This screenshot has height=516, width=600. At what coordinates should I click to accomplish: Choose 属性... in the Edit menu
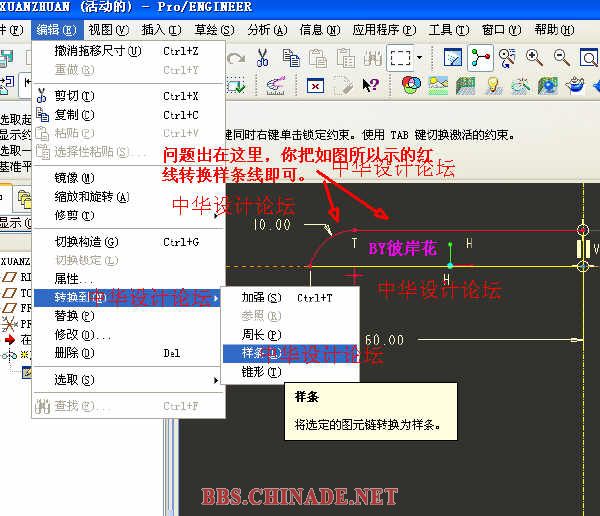tap(128, 279)
